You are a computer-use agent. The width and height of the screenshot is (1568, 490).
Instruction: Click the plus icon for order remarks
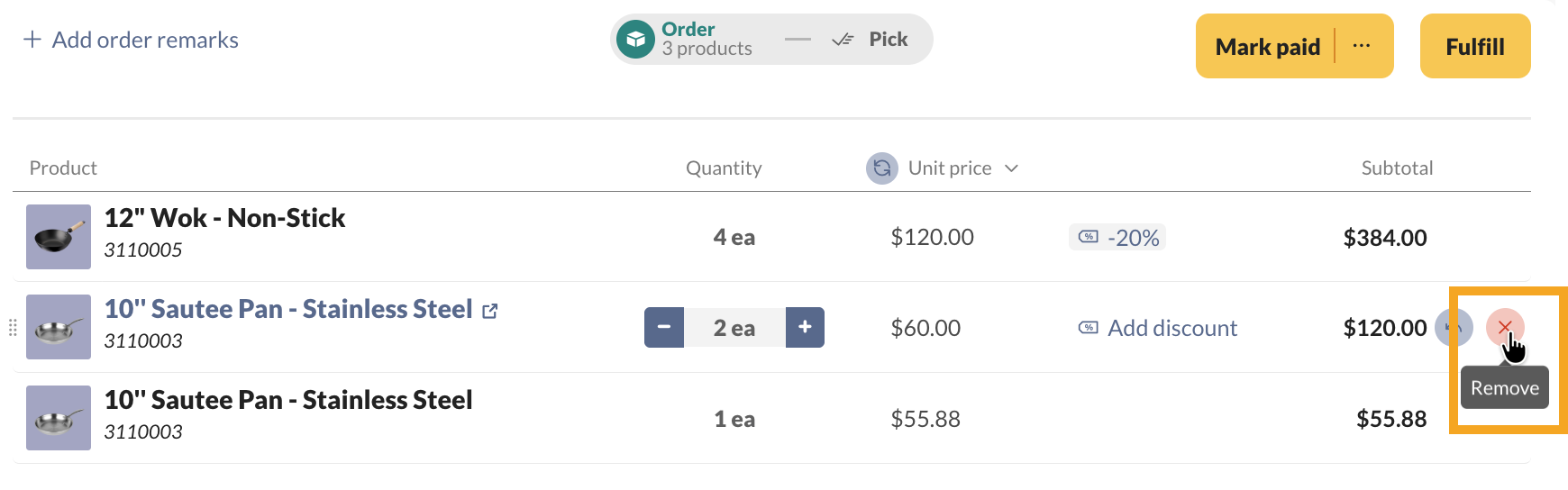[32, 40]
